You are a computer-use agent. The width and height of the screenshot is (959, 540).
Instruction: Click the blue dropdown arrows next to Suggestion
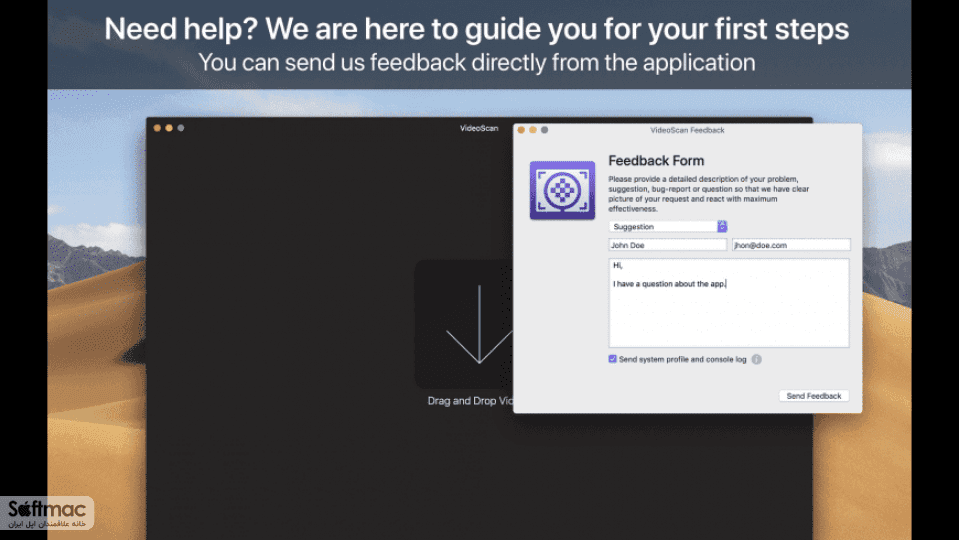coord(722,226)
